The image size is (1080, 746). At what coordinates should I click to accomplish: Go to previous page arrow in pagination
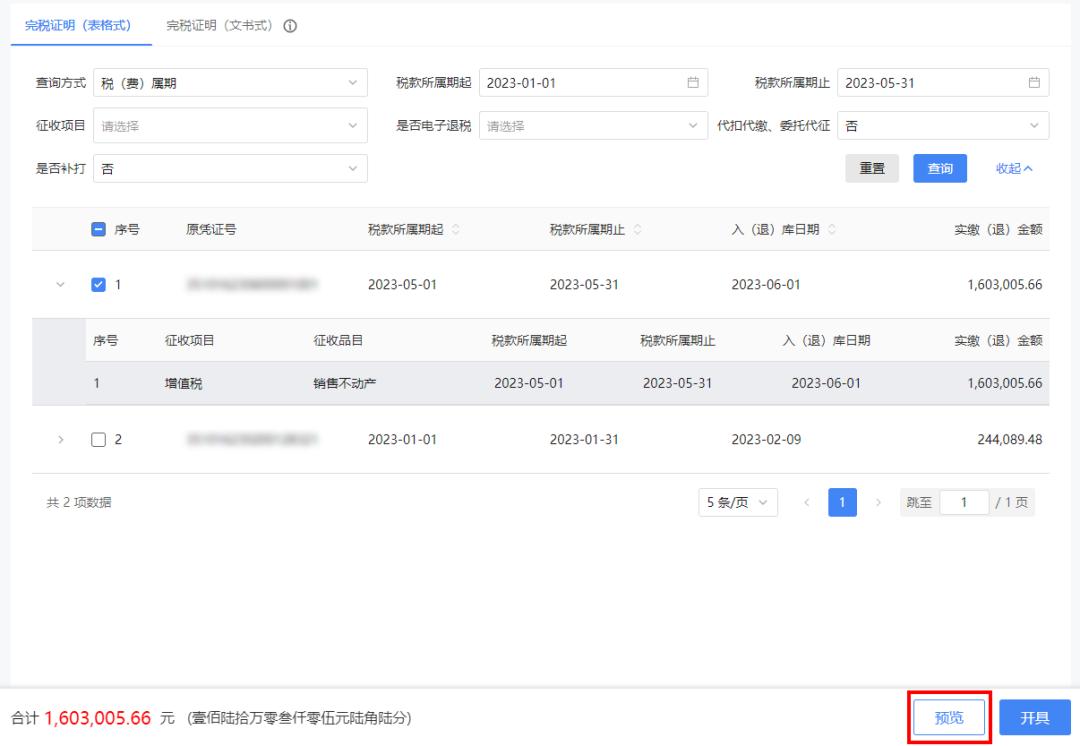pos(807,502)
